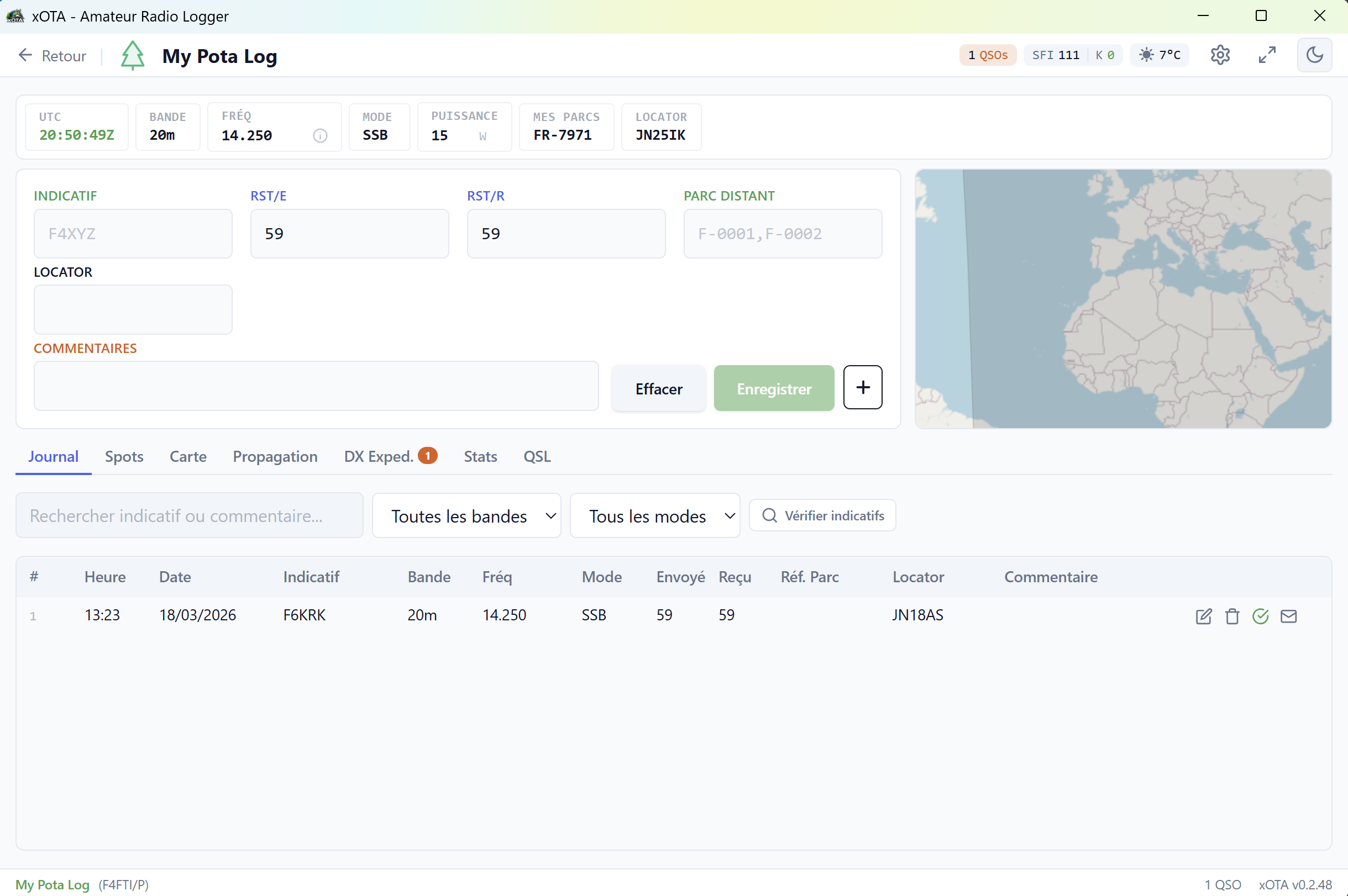Viewport: 1348px width, 896px height.
Task: Click the xOTA v0.2.48 version text
Action: (1295, 884)
